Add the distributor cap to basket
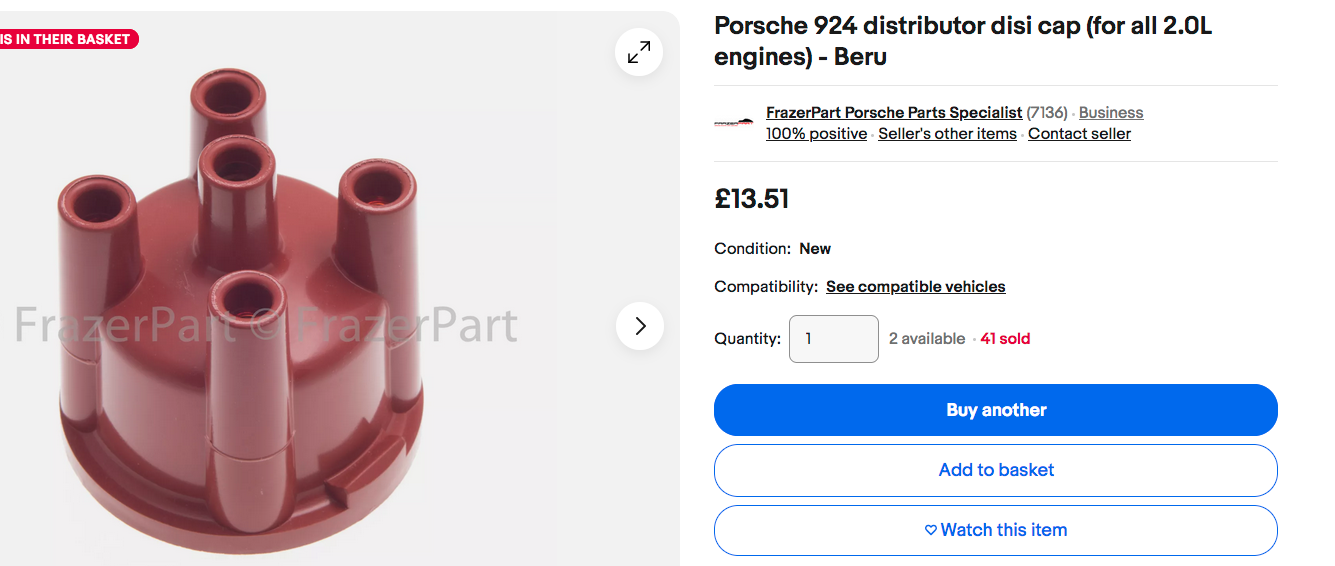 pyautogui.click(x=996, y=470)
